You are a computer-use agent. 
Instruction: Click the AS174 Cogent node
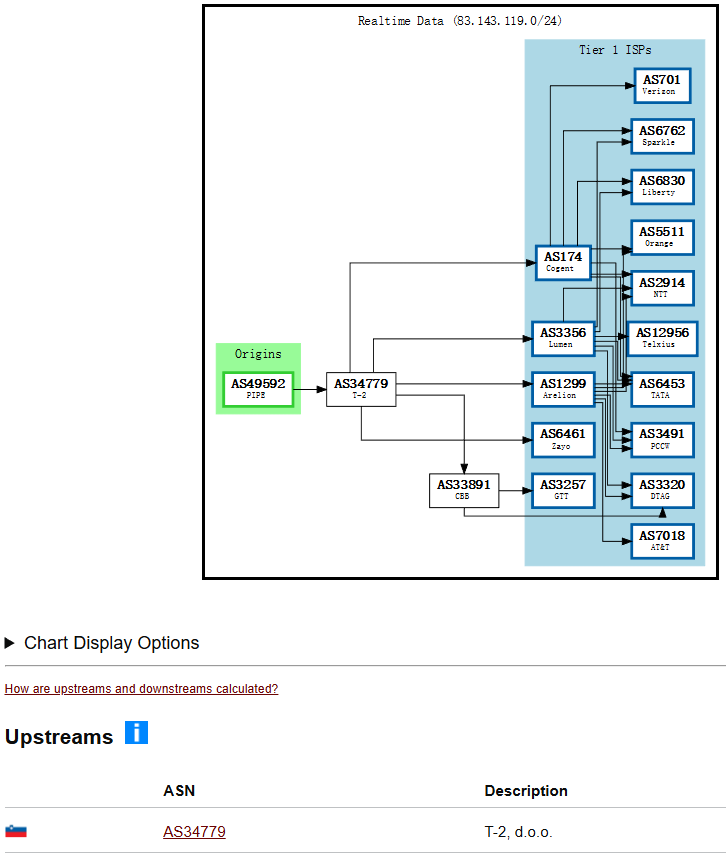click(x=564, y=262)
